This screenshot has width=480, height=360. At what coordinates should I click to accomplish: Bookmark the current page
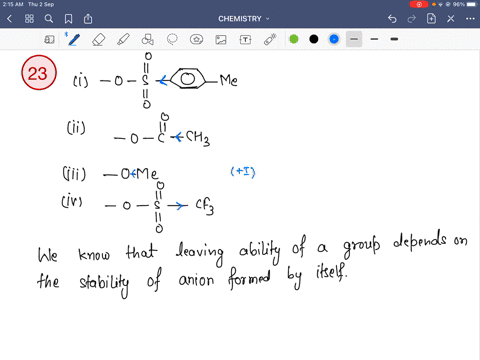coord(68,19)
